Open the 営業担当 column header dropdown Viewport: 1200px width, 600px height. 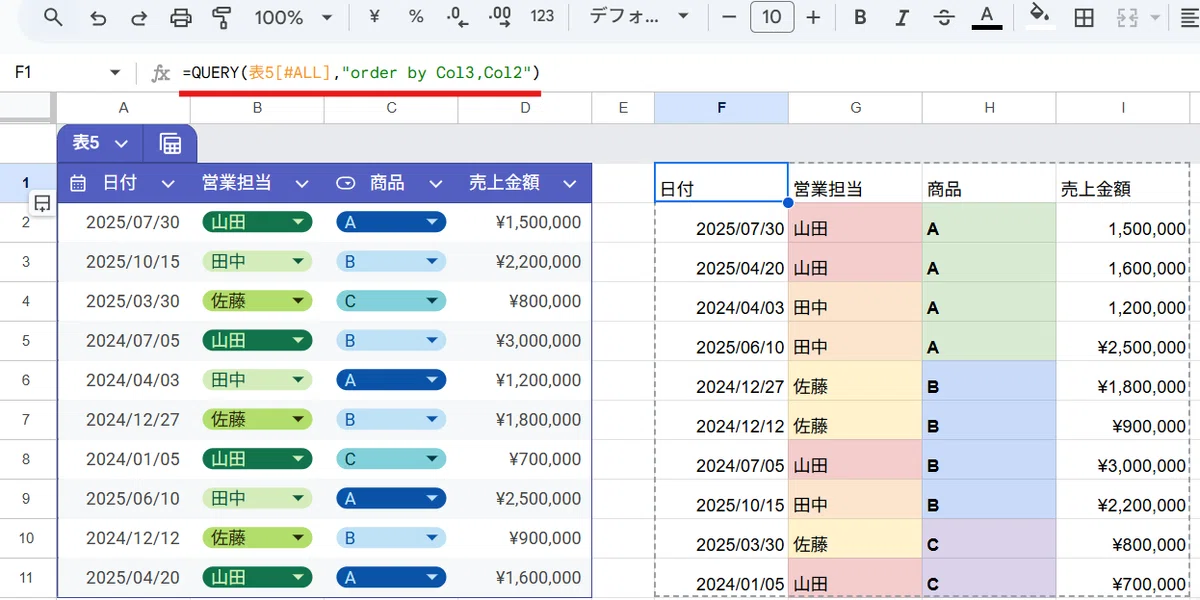(x=302, y=183)
